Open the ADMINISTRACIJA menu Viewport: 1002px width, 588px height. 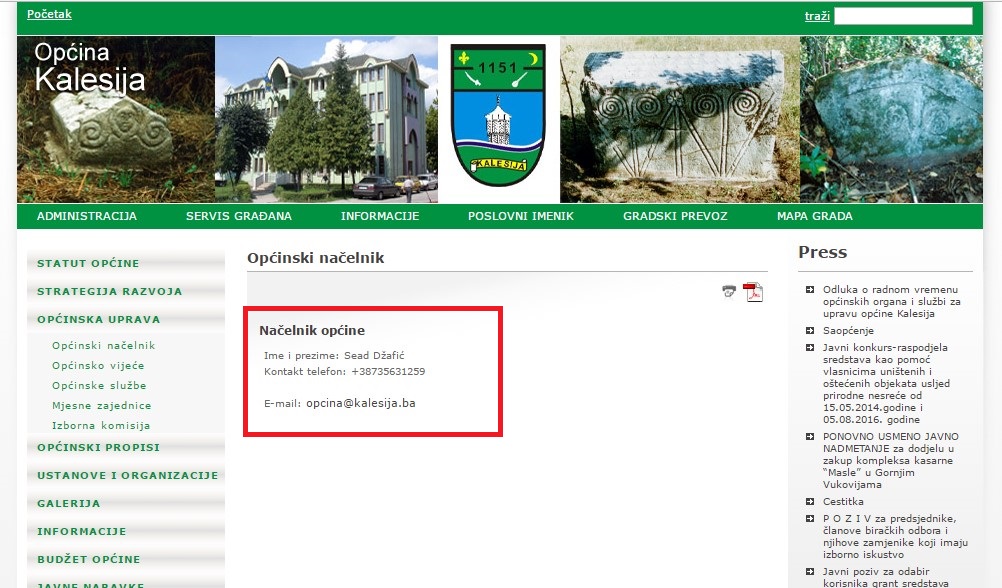[87, 216]
